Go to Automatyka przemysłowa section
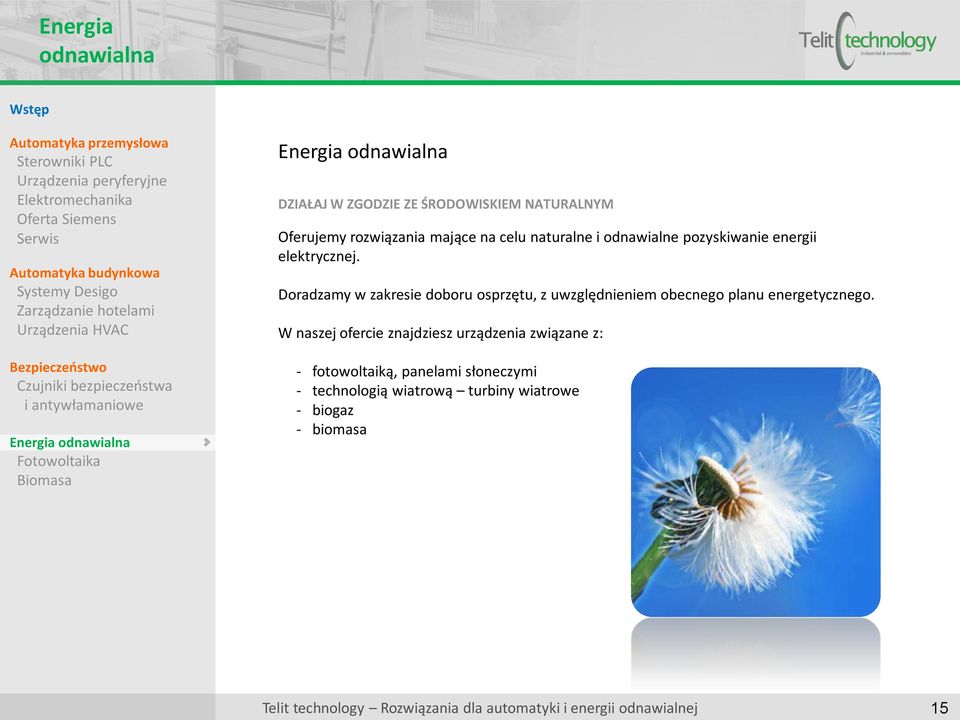960x720 pixels. tap(89, 143)
